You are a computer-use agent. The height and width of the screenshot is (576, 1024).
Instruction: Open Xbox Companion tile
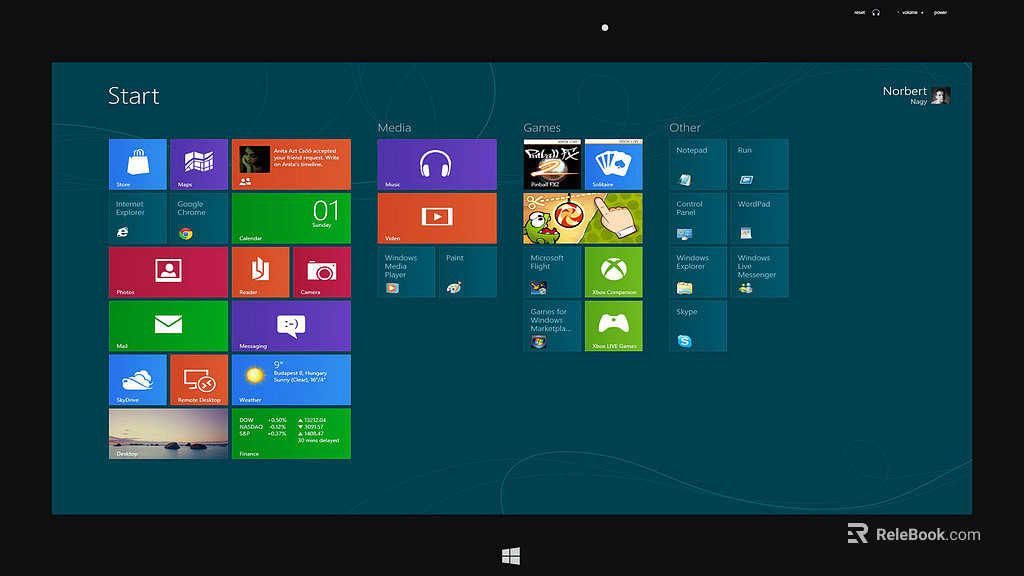coord(613,272)
